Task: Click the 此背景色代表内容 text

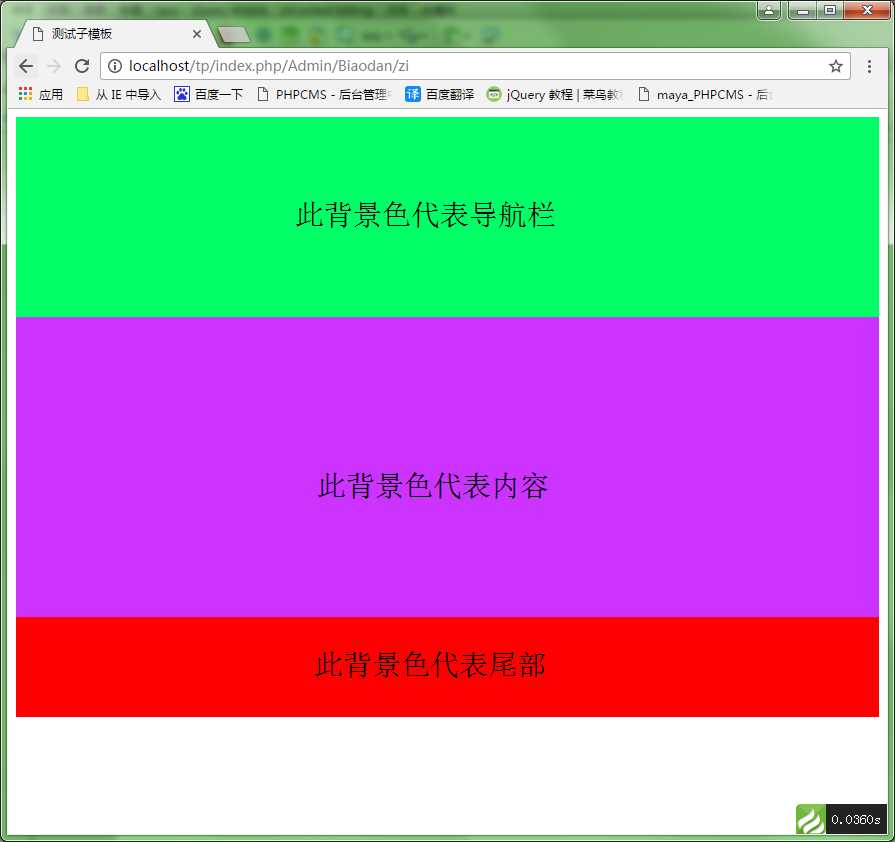Action: click(x=433, y=486)
